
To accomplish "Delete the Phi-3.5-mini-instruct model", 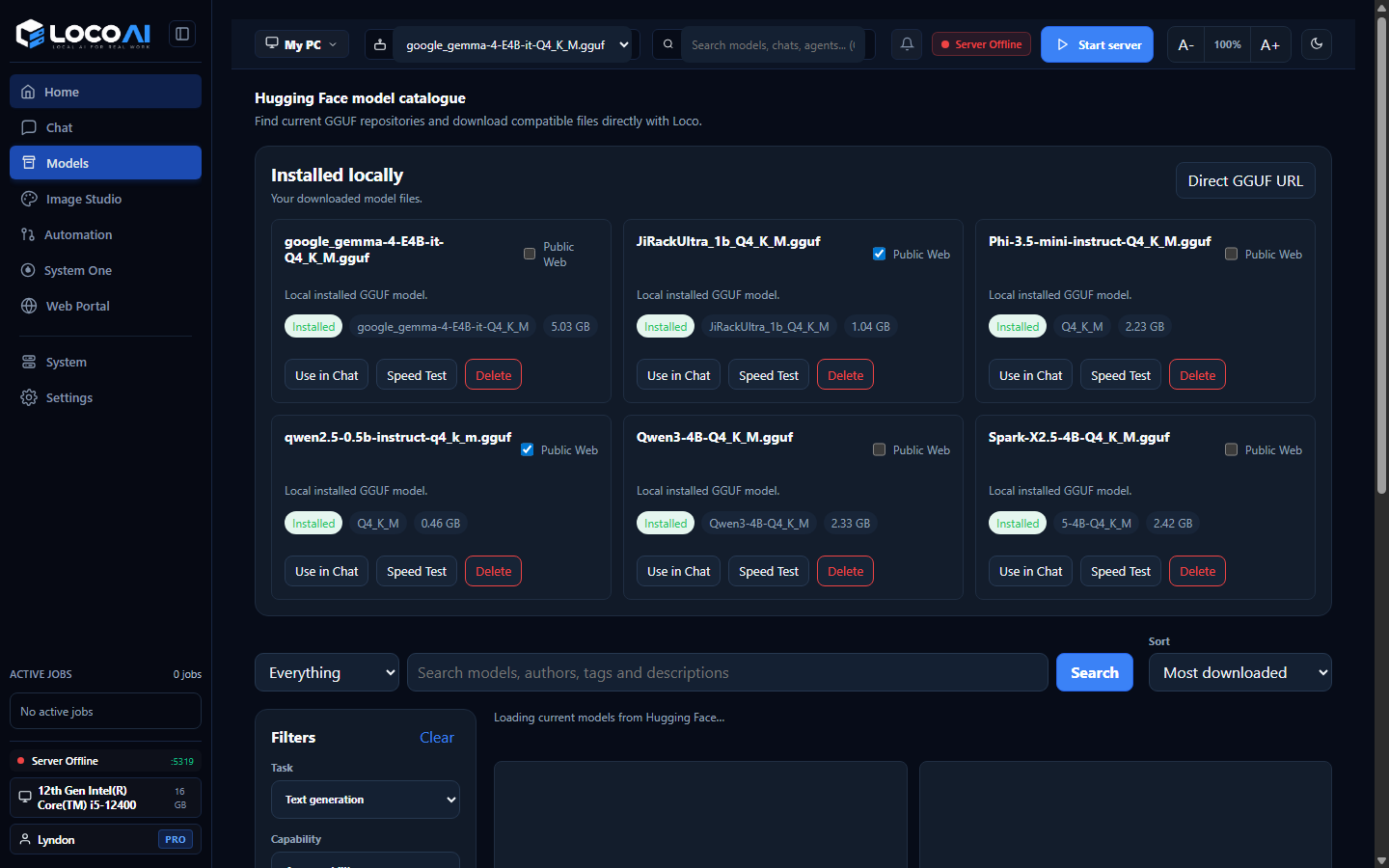I will [x=1197, y=375].
